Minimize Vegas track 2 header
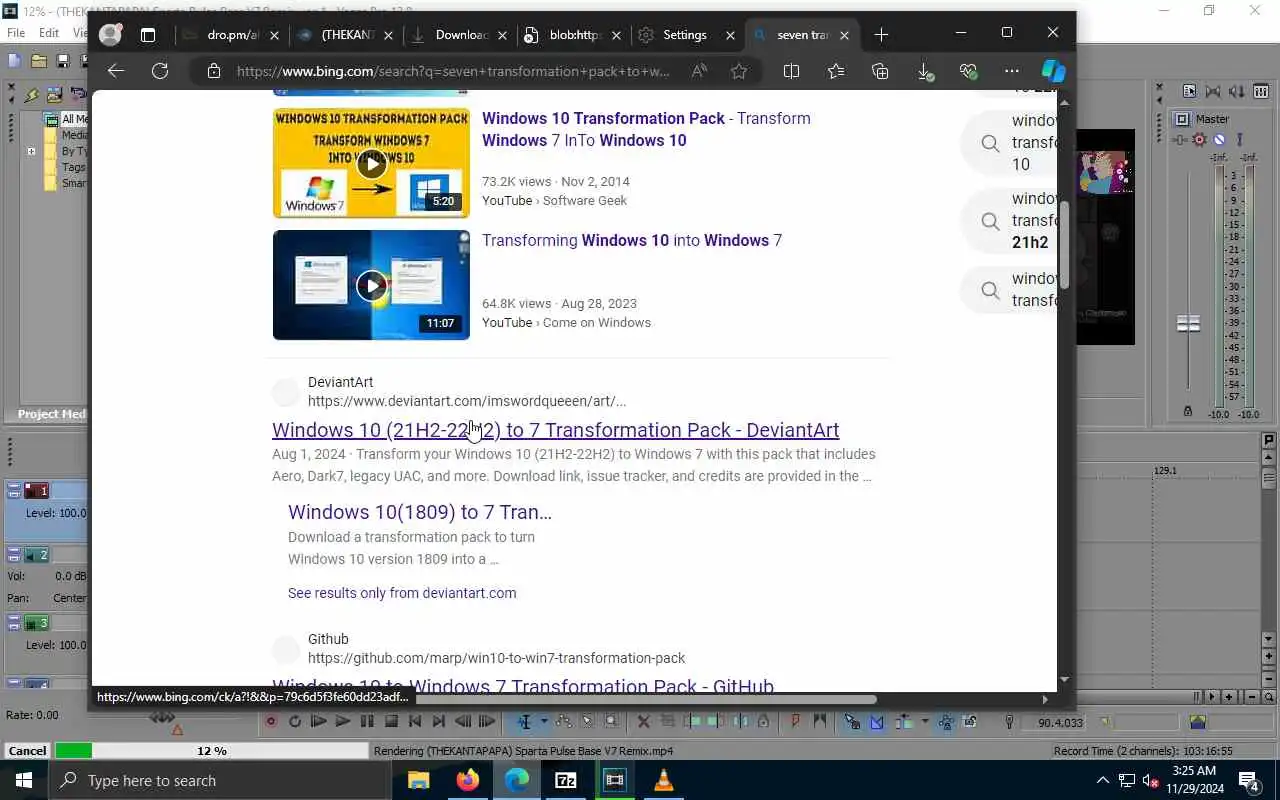The width and height of the screenshot is (1280, 800). pos(14,555)
